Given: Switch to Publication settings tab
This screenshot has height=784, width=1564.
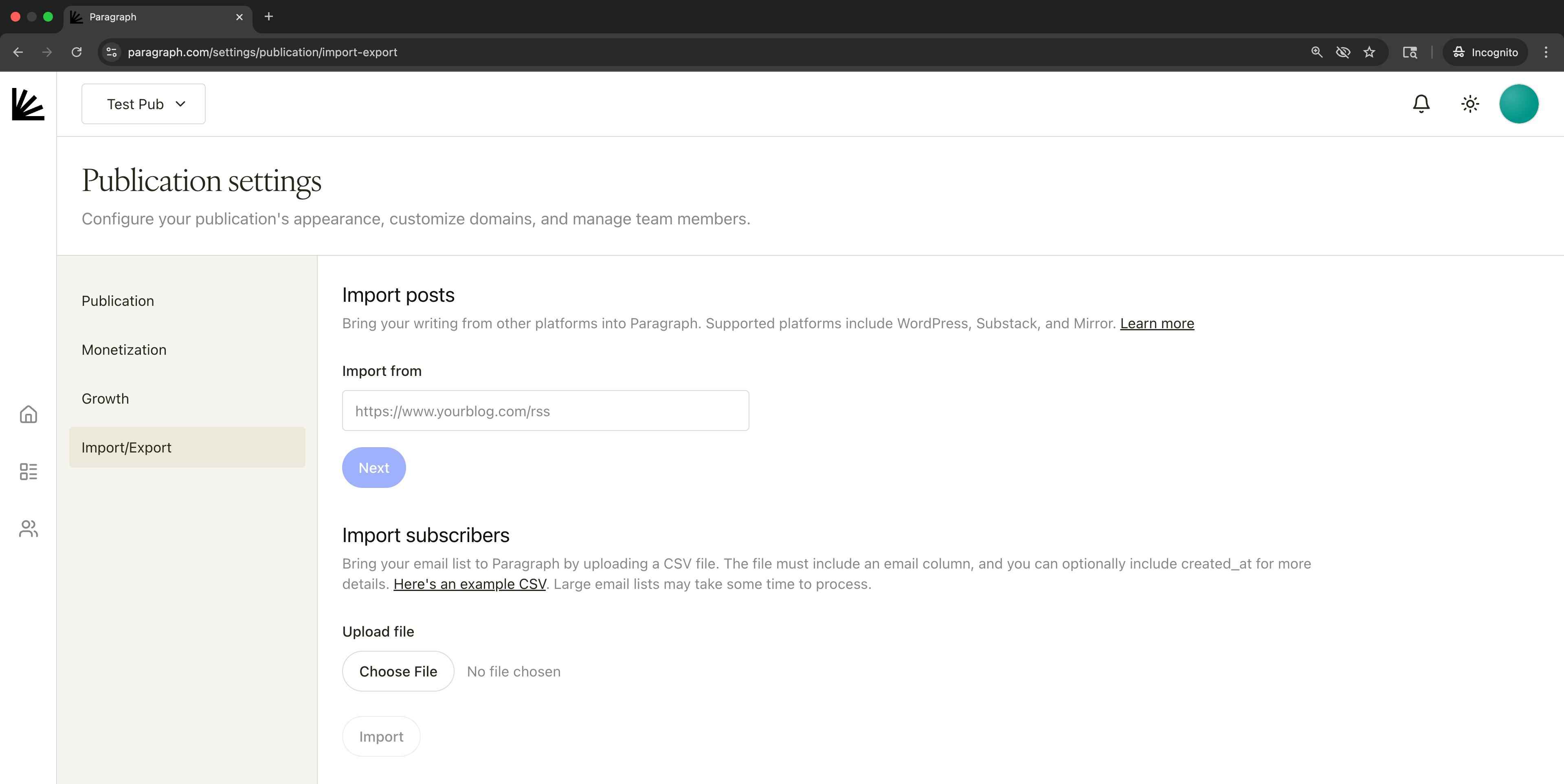Looking at the screenshot, I should 118,301.
